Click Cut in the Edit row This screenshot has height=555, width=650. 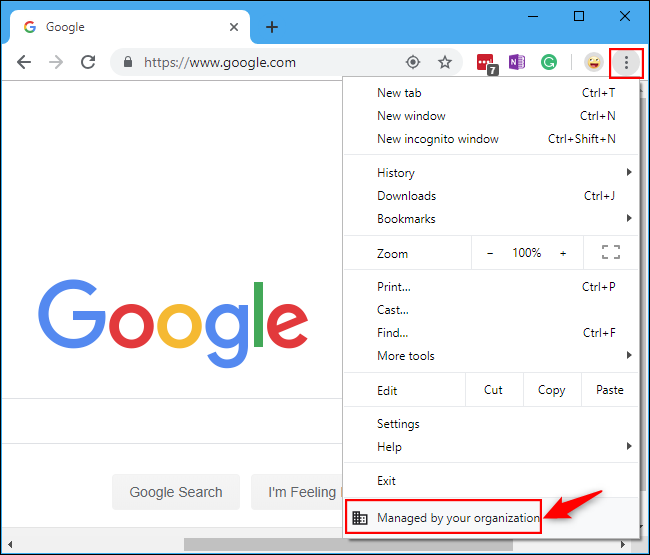click(494, 390)
